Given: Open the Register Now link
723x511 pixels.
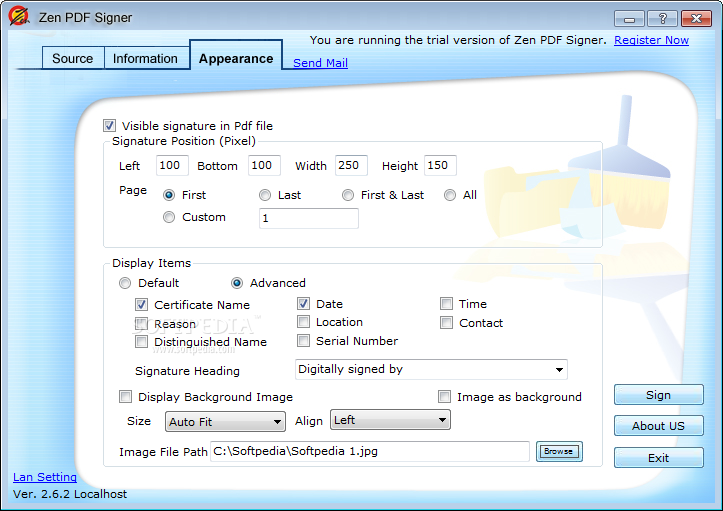Looking at the screenshot, I should [651, 40].
